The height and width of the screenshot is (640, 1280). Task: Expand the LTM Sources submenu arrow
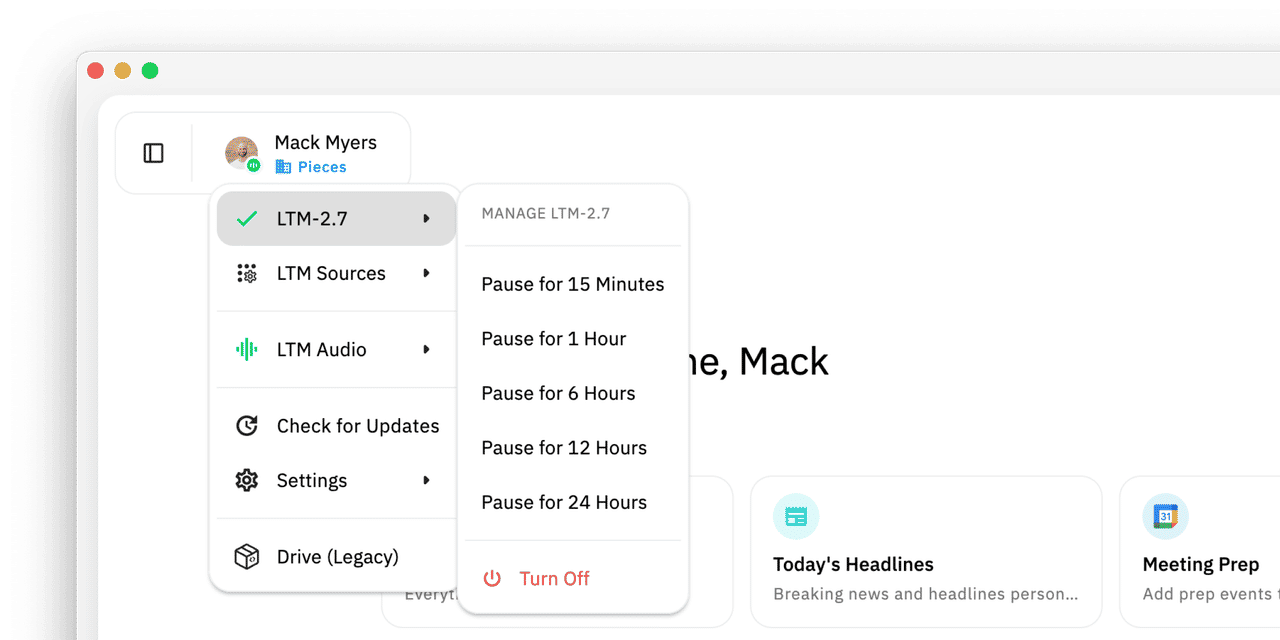[426, 274]
